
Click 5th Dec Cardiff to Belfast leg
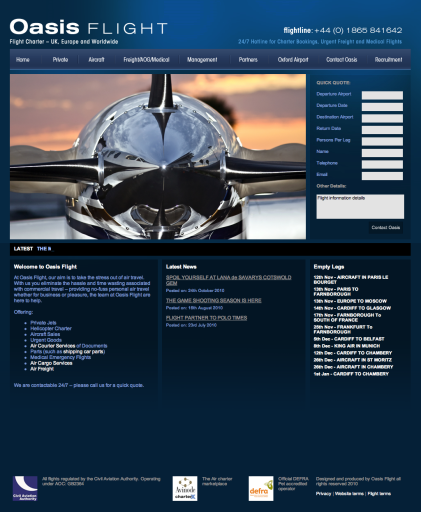[349, 339]
